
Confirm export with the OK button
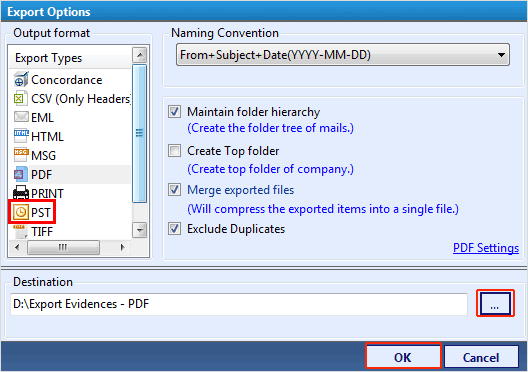403,357
